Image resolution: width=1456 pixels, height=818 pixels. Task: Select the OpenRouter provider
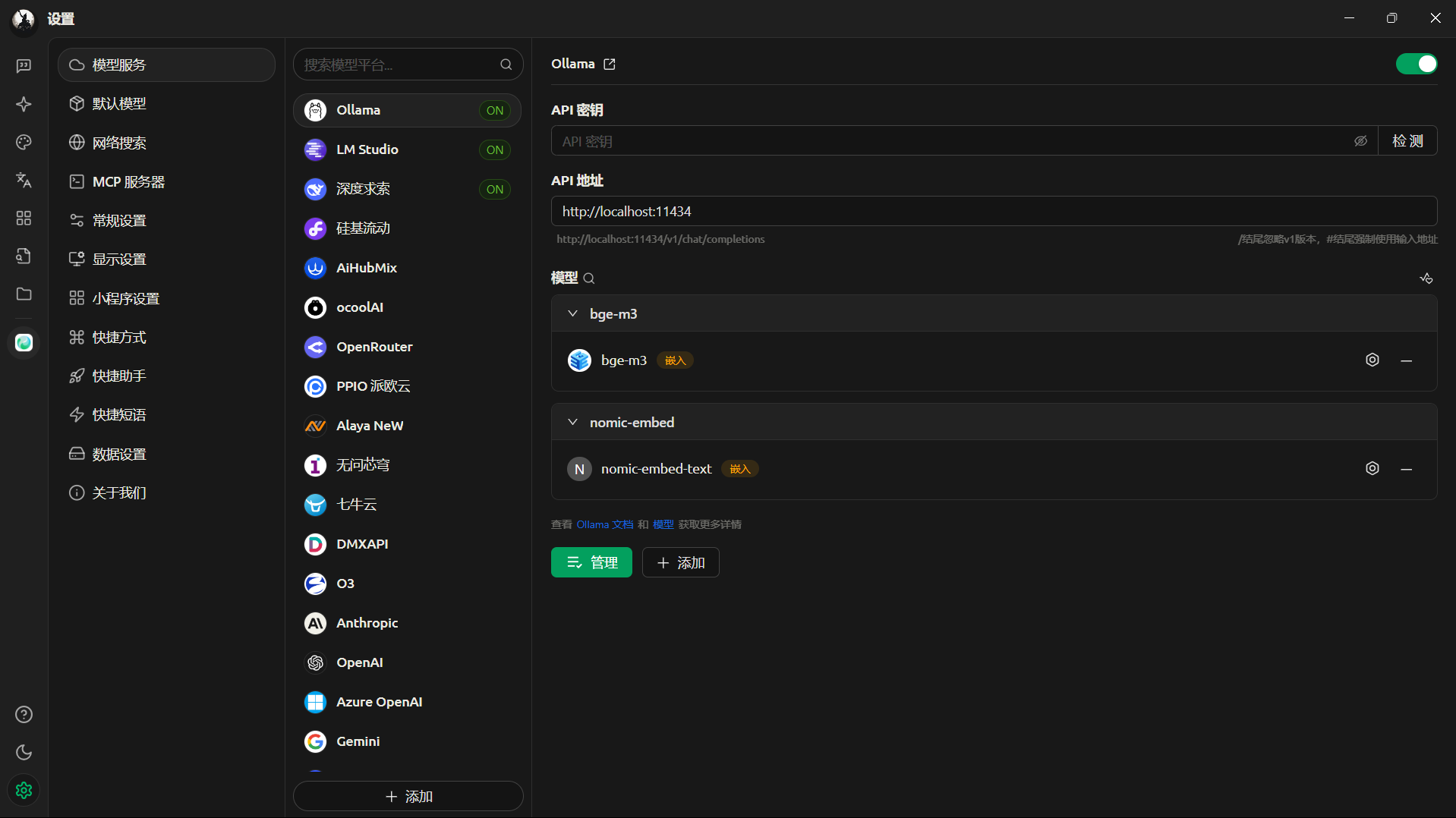coord(407,347)
